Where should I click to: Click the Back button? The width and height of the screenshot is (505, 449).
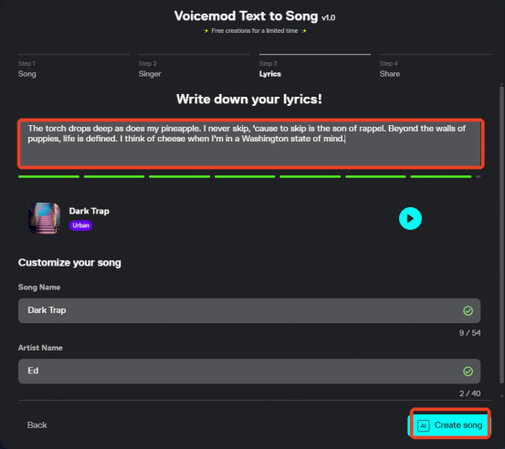click(37, 425)
